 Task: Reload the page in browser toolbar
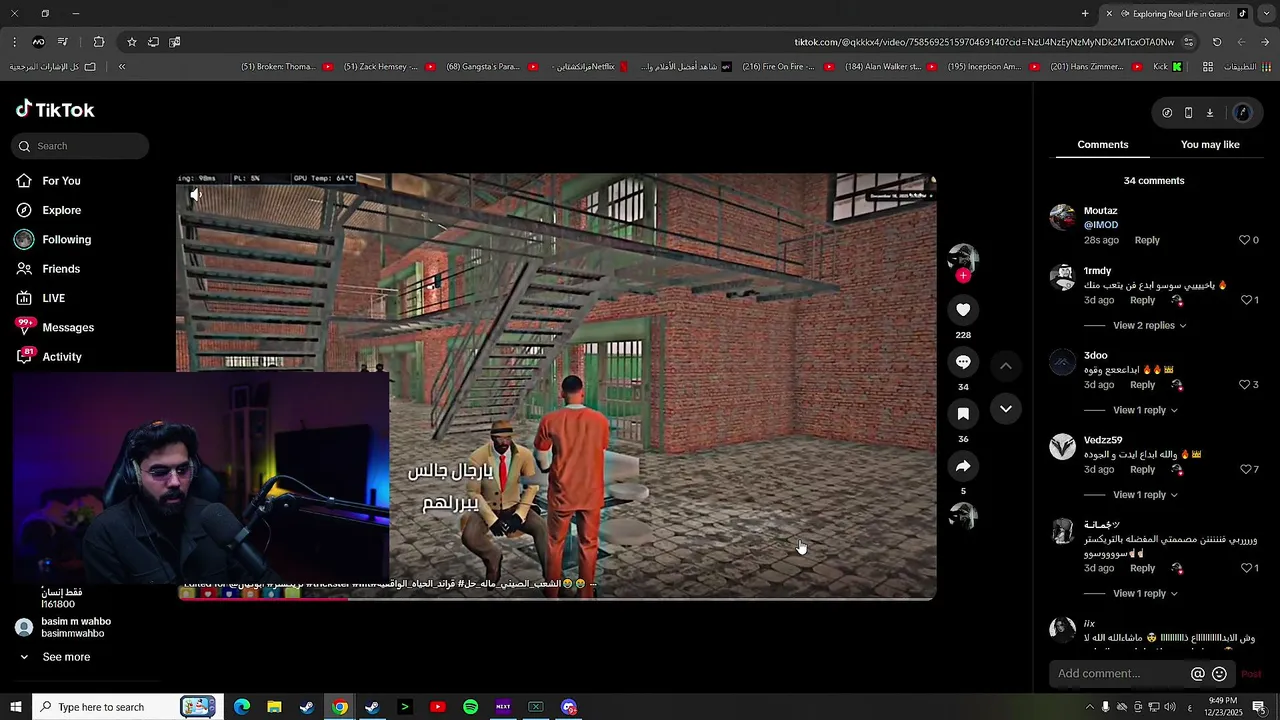coord(1216,42)
